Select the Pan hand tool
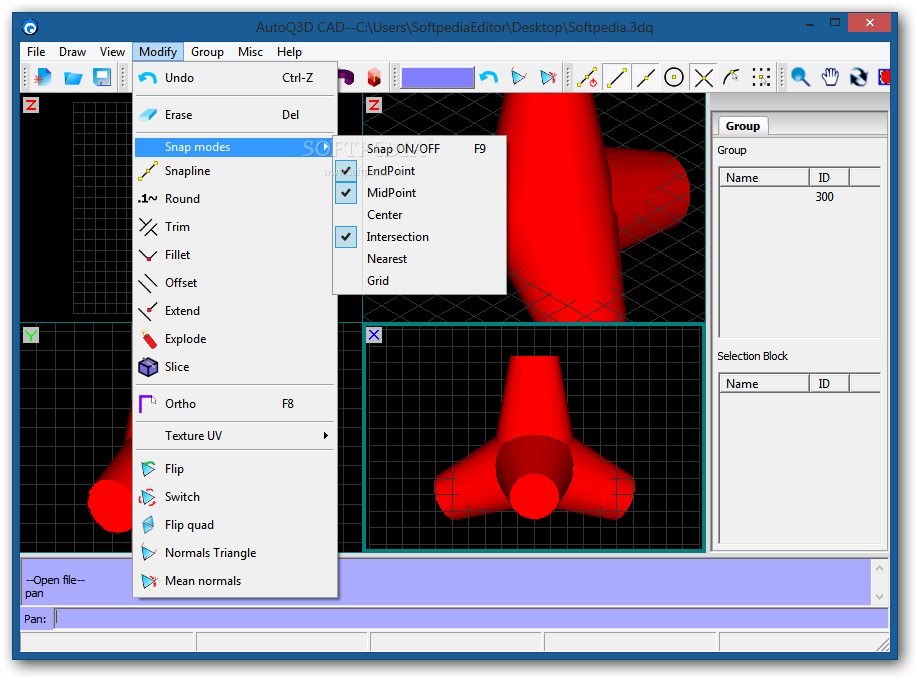This screenshot has height=680, width=918. coord(830,77)
